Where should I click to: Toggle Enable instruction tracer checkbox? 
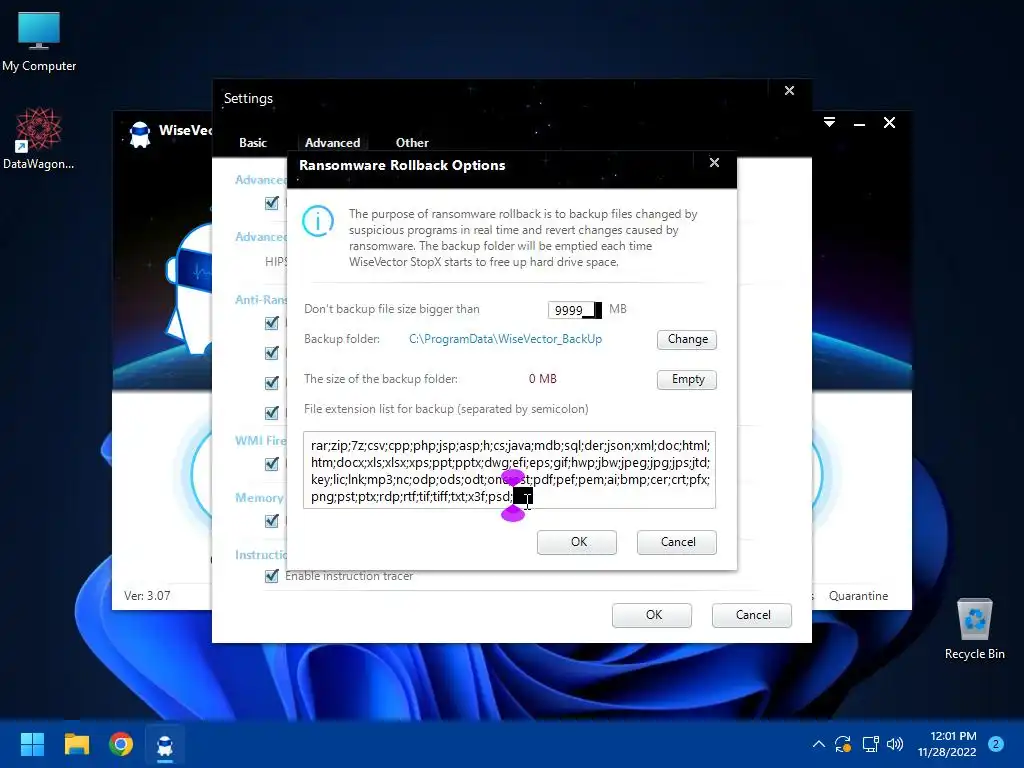click(272, 576)
